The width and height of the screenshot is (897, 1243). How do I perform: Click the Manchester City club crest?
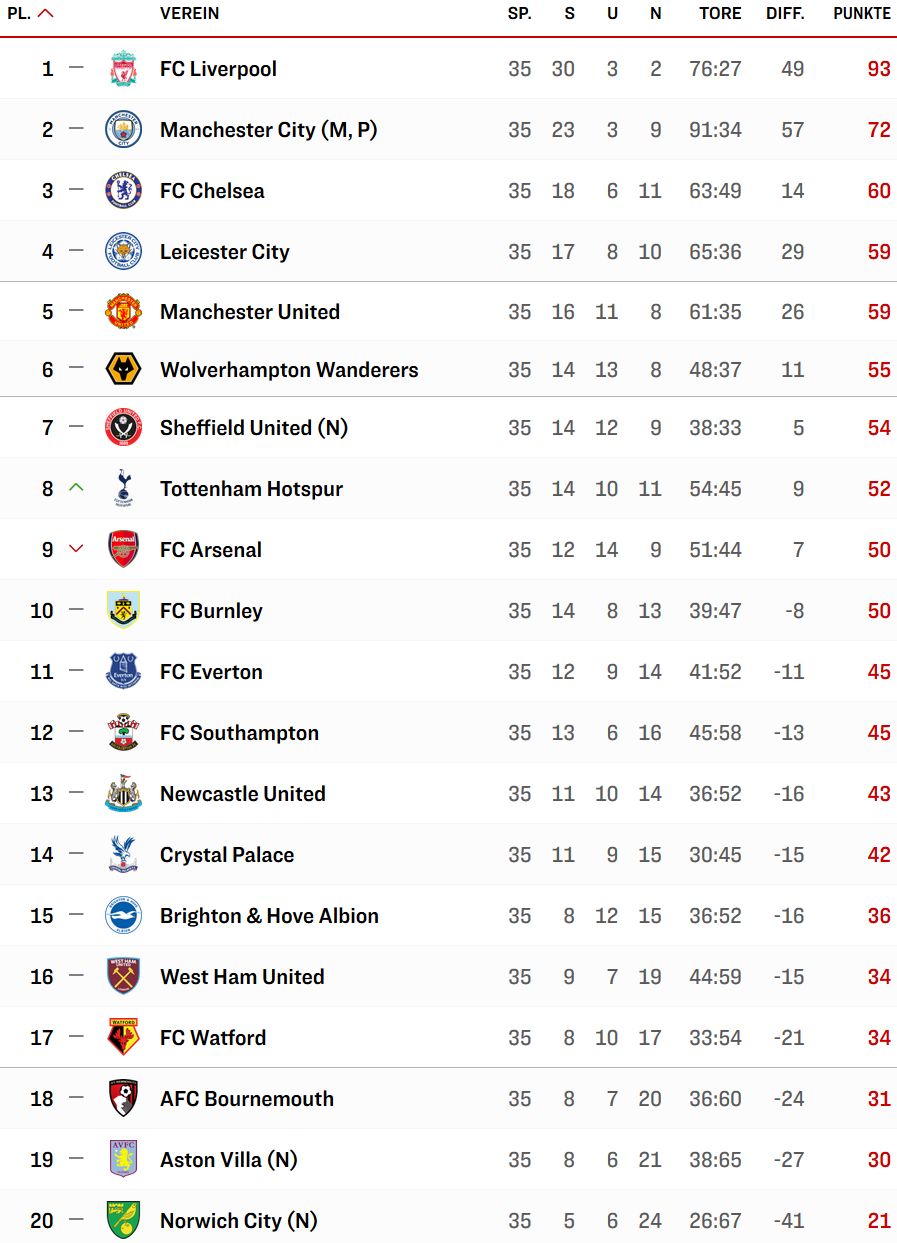123,130
